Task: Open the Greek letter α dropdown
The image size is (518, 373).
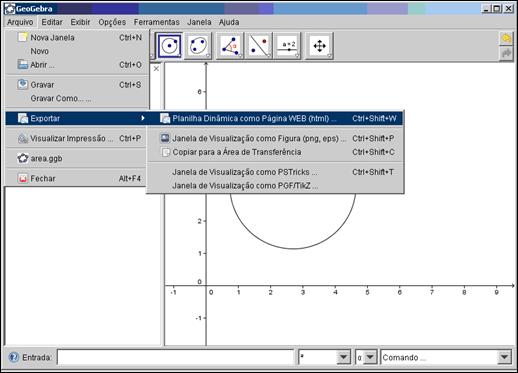Action: click(370, 357)
